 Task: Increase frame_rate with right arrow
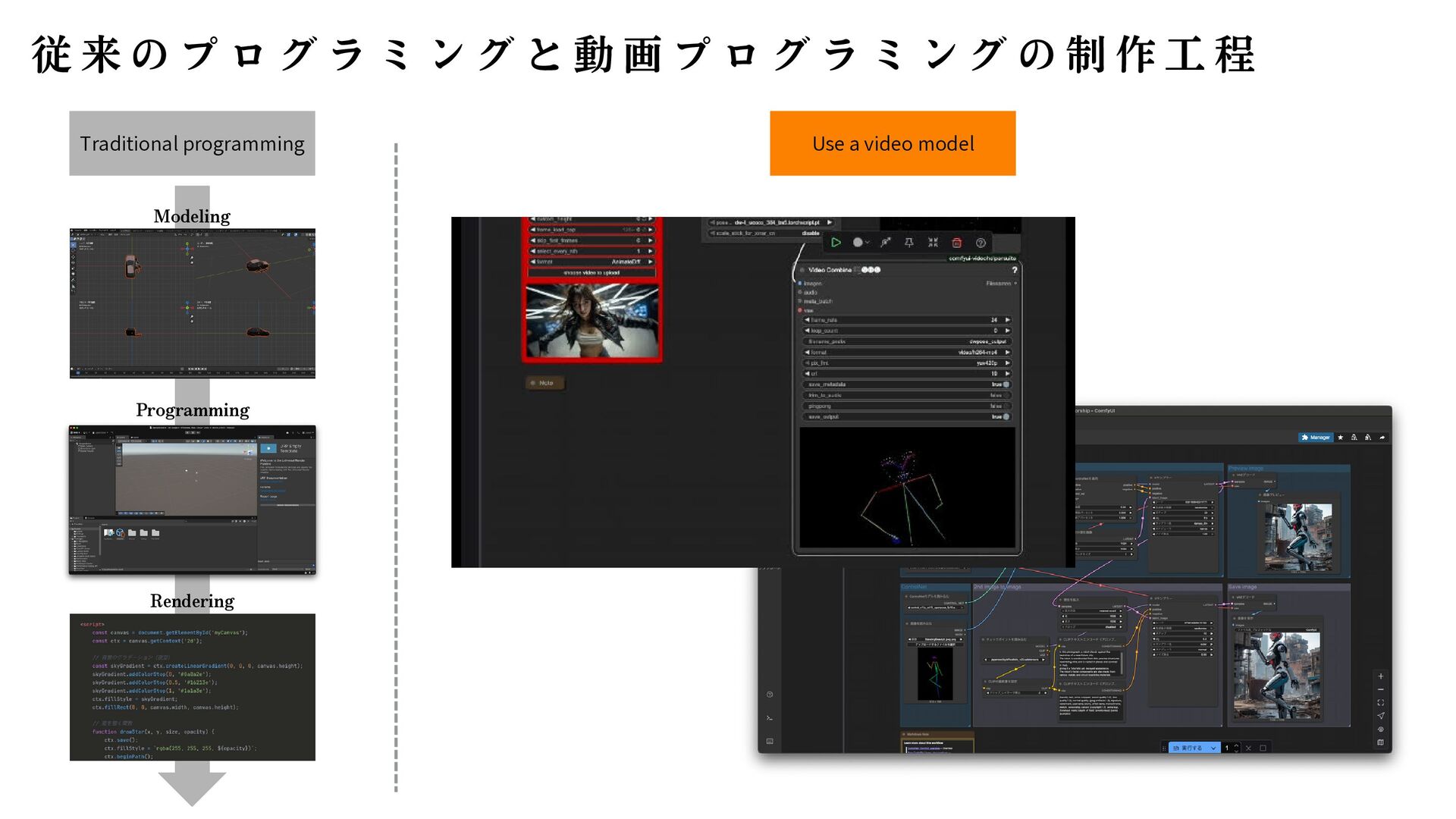point(1008,320)
